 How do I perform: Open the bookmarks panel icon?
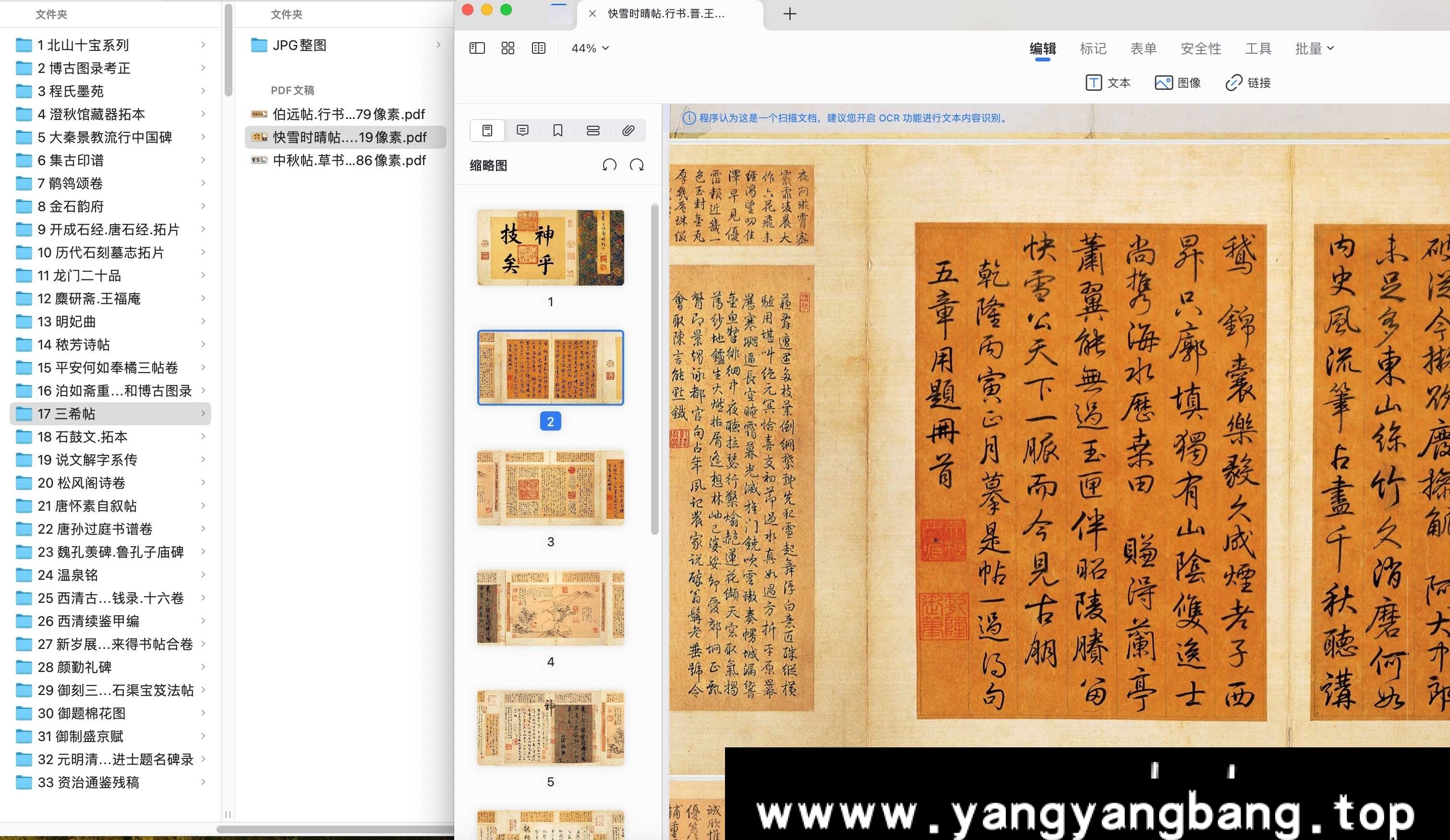[556, 131]
